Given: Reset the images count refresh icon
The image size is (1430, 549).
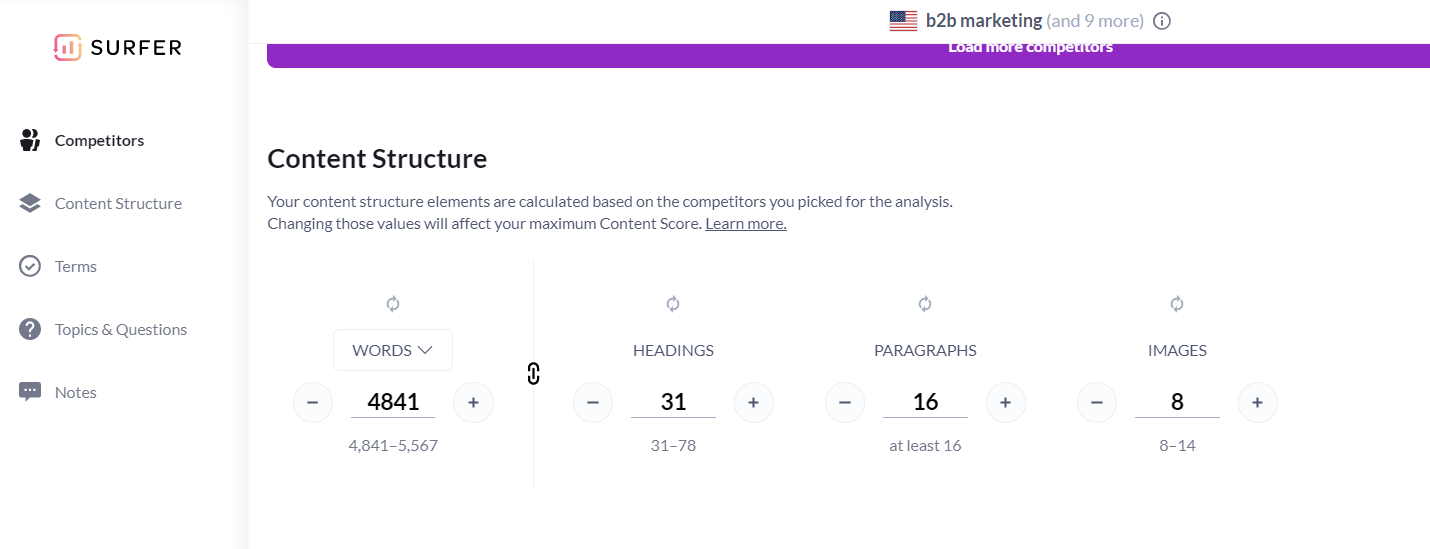Looking at the screenshot, I should pos(1177,304).
